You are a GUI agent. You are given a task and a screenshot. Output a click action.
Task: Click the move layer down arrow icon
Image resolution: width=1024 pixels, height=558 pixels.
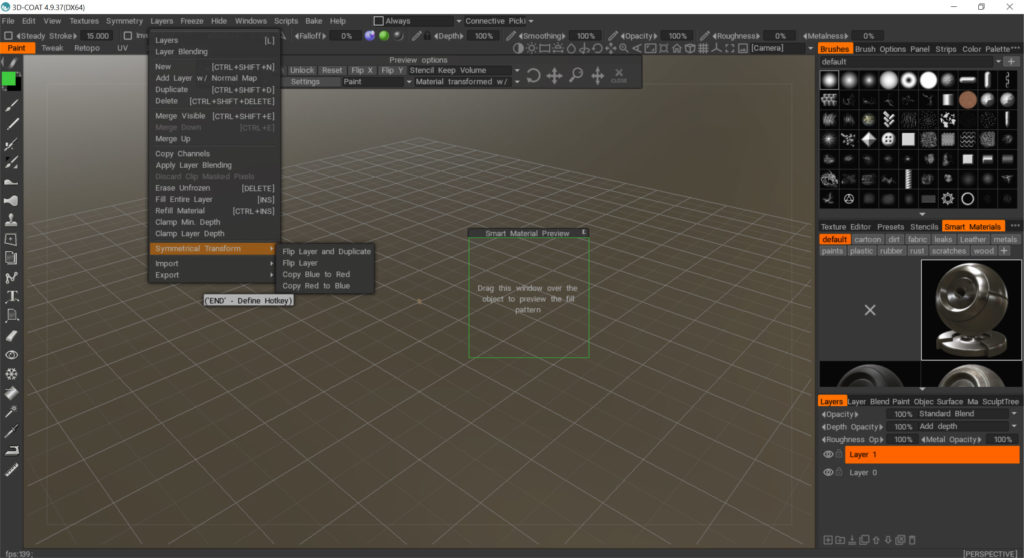pos(888,540)
